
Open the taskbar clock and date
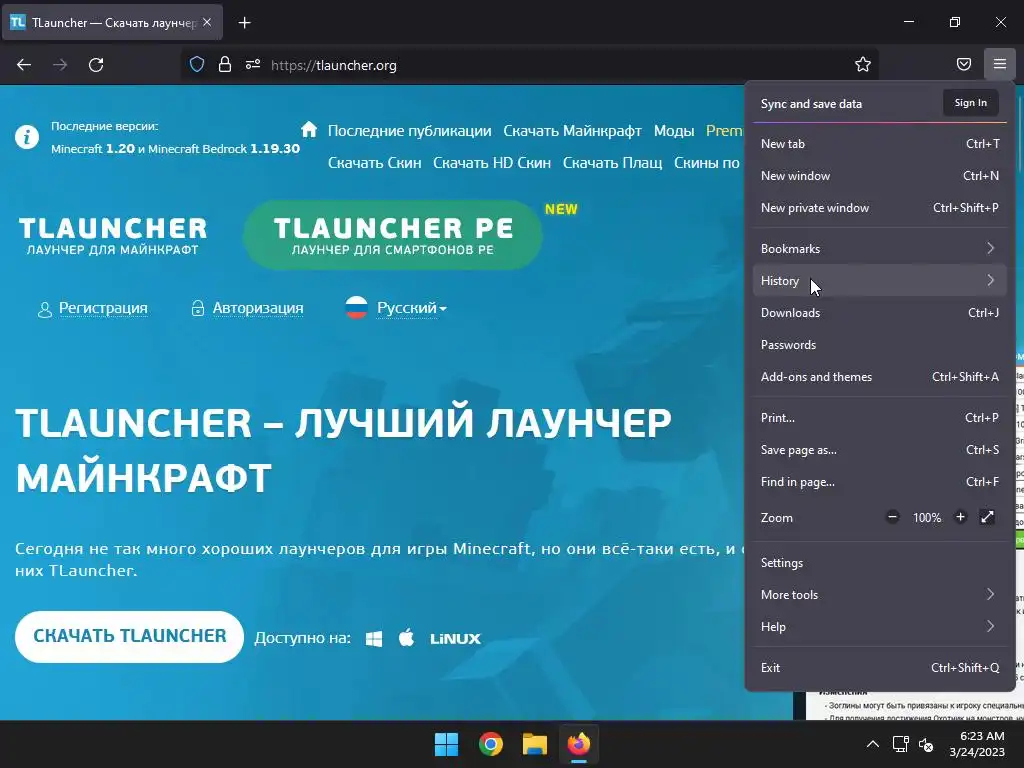pyautogui.click(x=977, y=744)
